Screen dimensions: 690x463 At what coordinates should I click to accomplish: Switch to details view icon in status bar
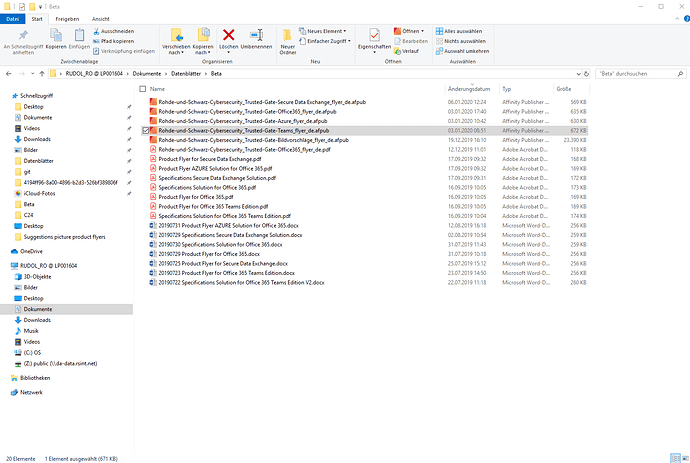675,458
